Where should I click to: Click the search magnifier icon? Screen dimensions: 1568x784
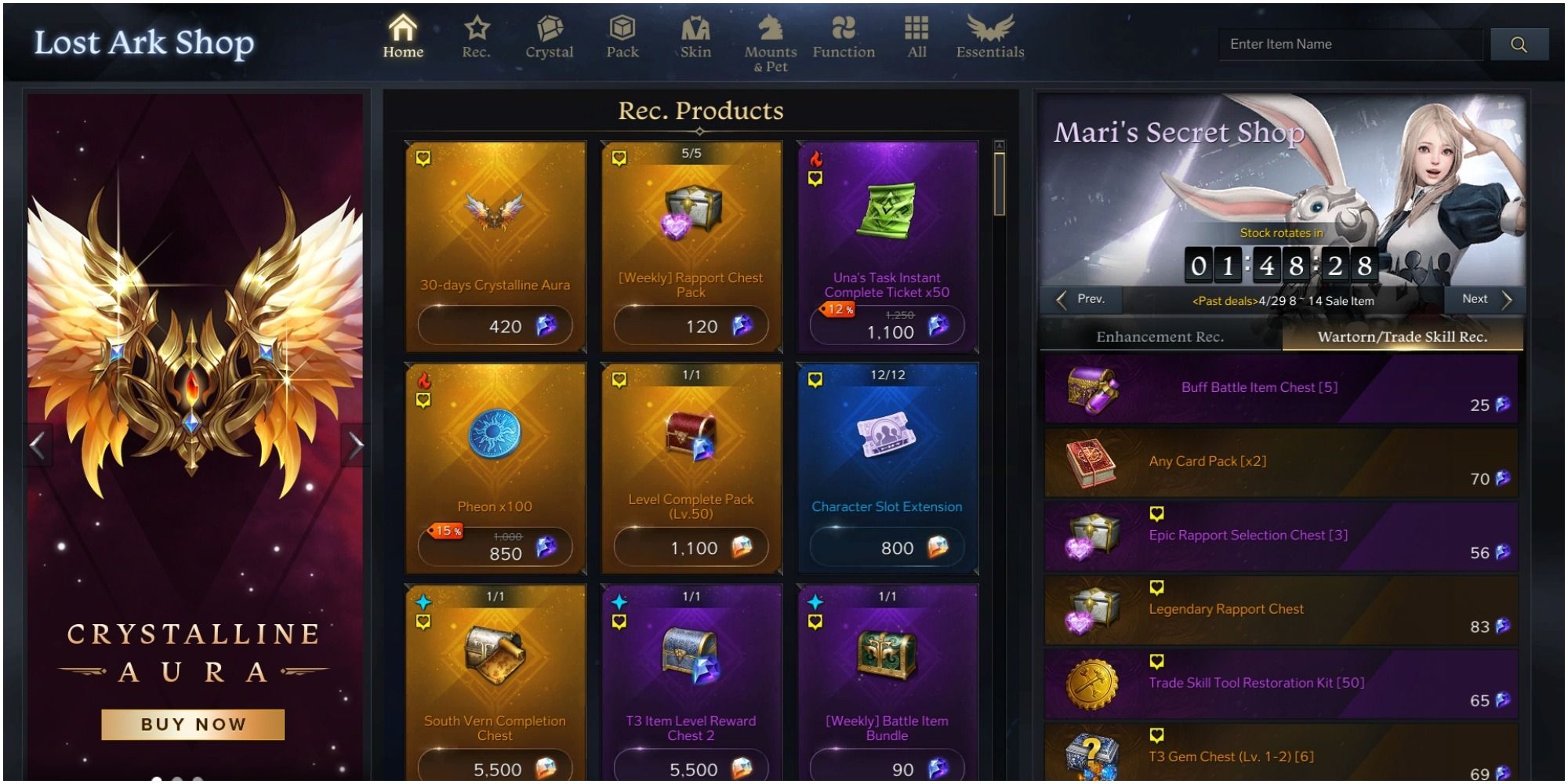coord(1519,45)
